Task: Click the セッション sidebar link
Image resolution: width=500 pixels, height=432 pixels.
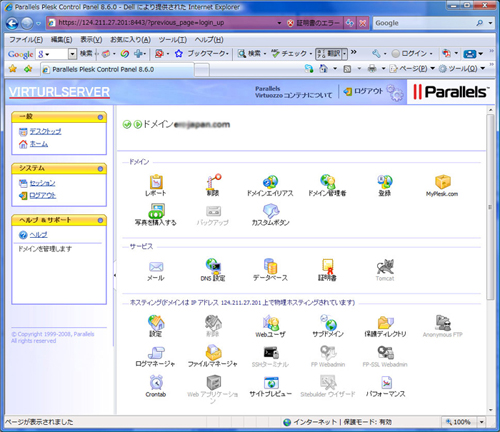Action: 42,183
